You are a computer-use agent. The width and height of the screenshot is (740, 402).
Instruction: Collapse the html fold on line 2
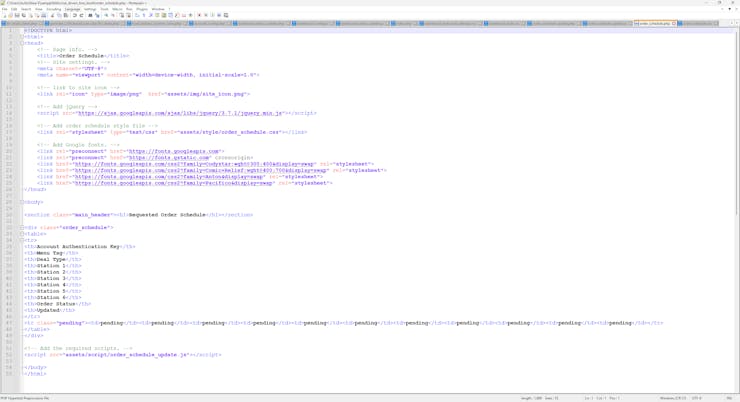22,36
